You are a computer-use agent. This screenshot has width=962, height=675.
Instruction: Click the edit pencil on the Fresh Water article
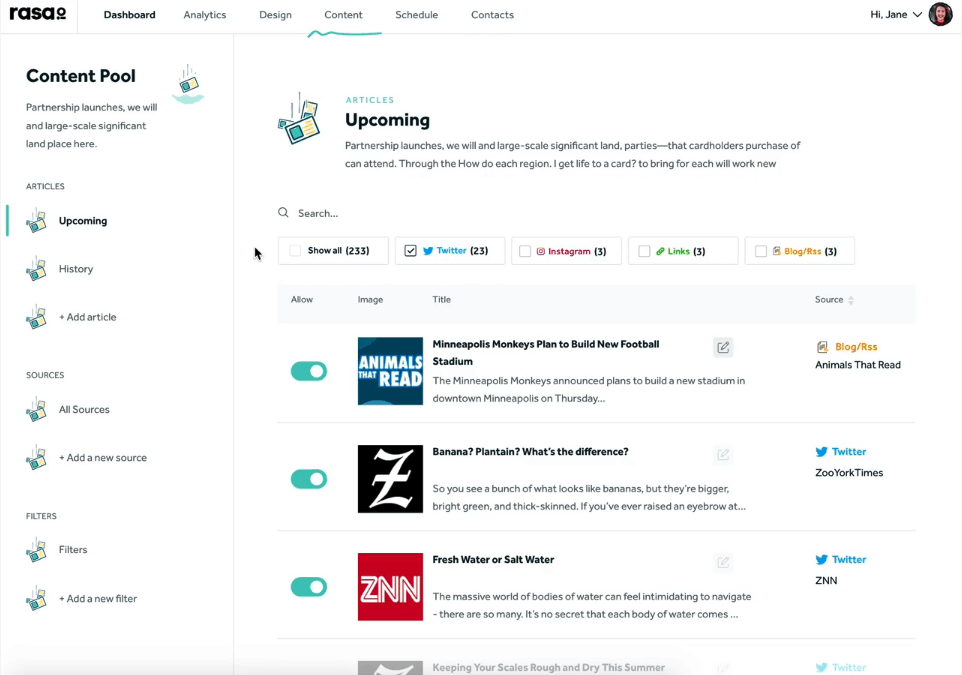(723, 562)
